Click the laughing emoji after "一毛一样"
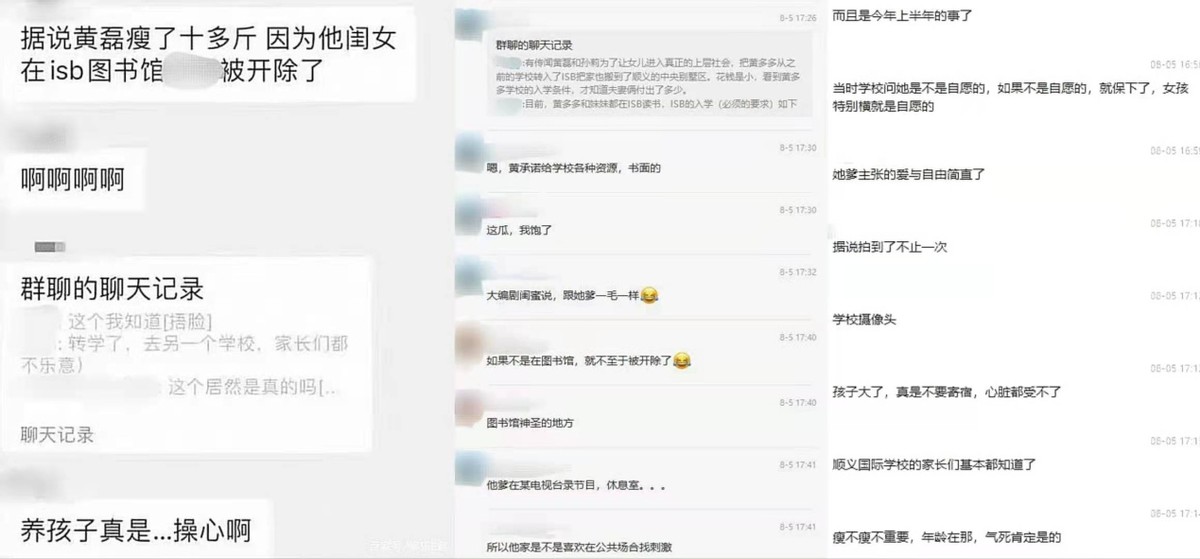Viewport: 1200px width, 559px height. click(650, 297)
